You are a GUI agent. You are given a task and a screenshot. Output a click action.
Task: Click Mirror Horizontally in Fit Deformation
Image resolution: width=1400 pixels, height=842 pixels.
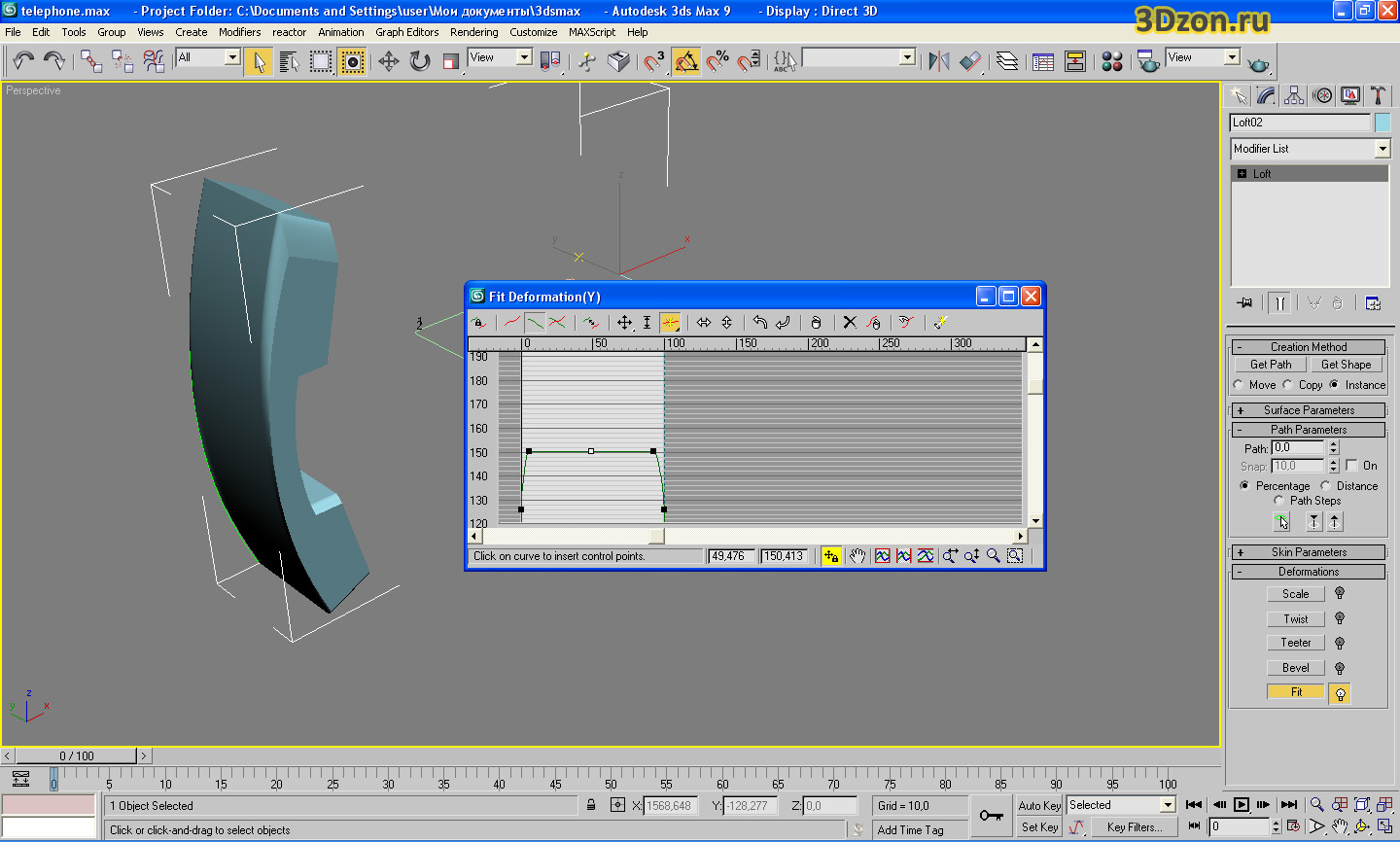coord(704,323)
